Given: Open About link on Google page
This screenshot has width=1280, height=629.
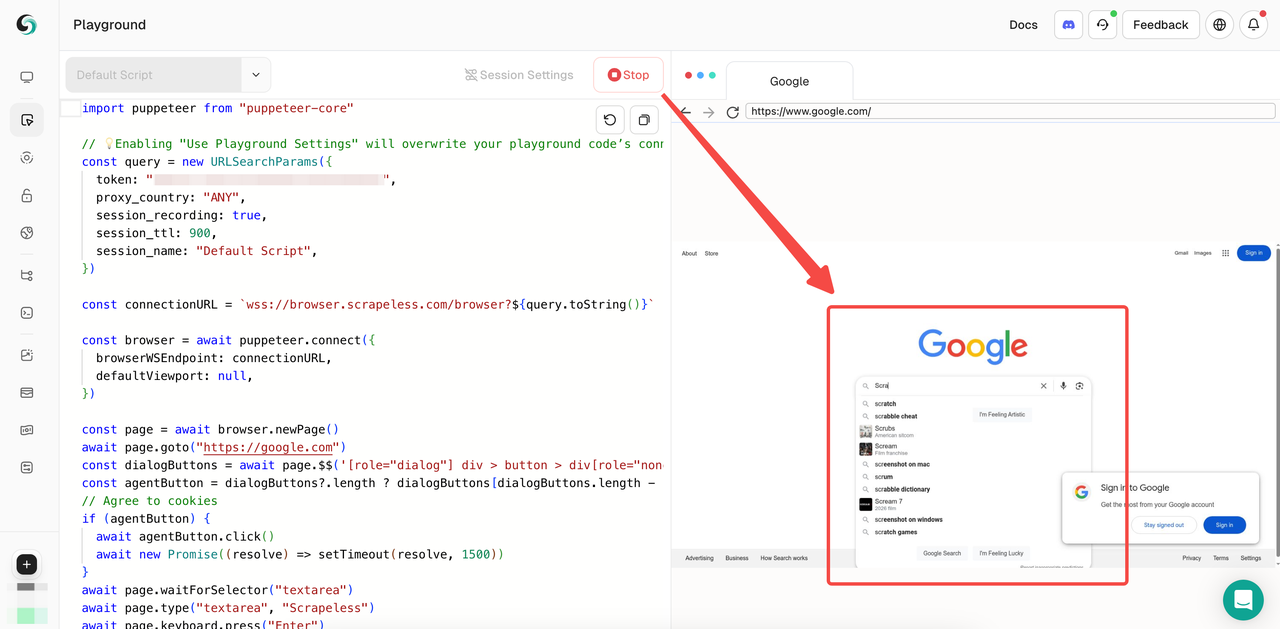Looking at the screenshot, I should pos(690,253).
